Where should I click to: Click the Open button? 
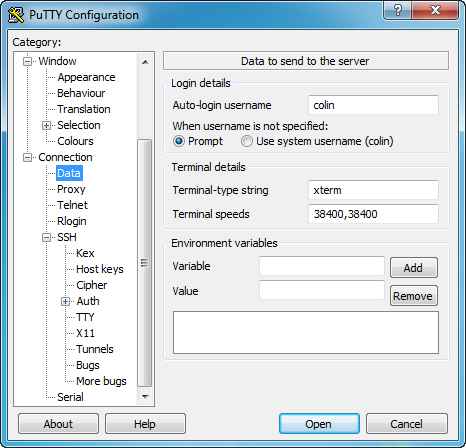click(319, 424)
